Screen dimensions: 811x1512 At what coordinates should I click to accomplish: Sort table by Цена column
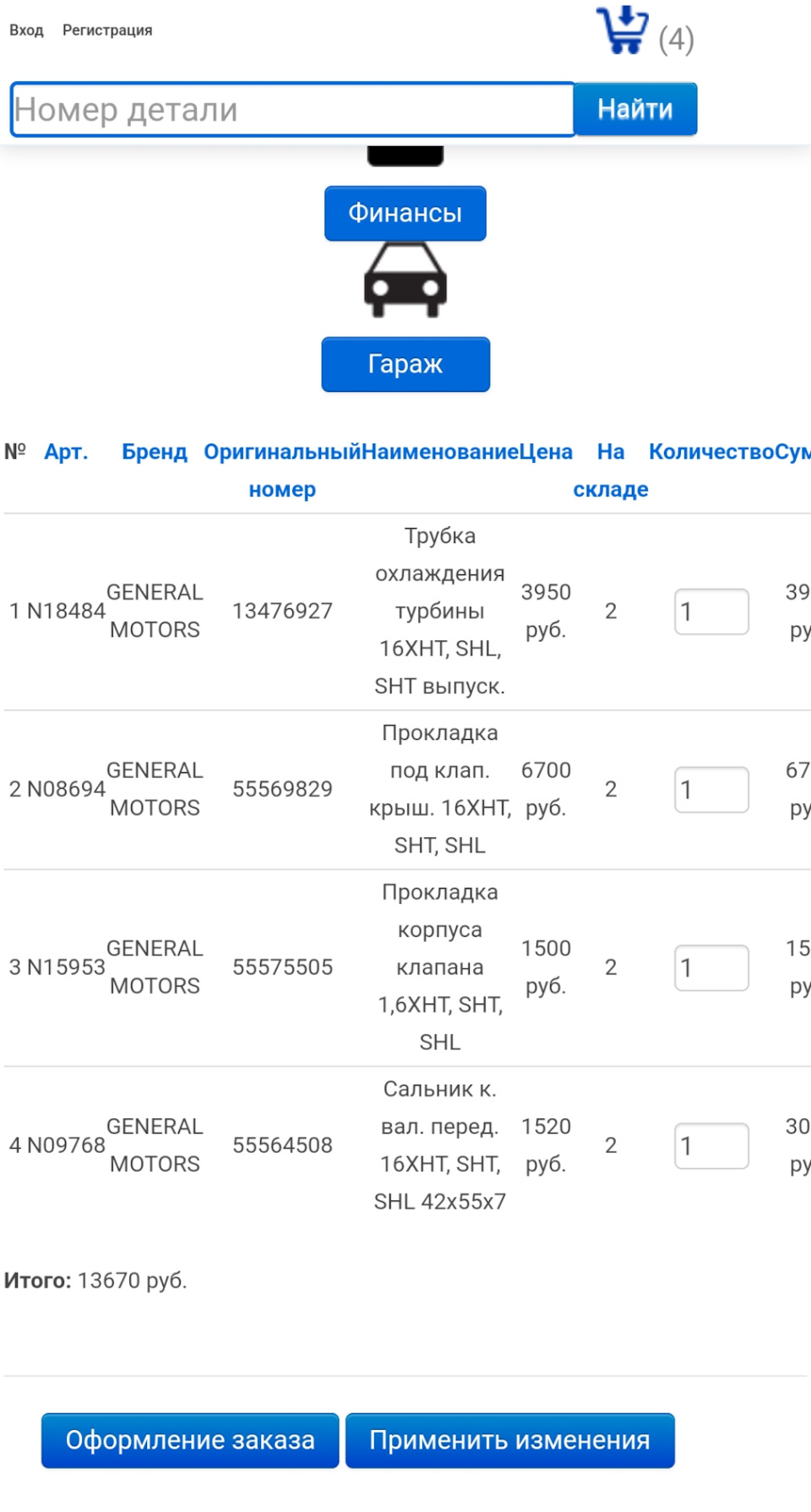(x=547, y=452)
